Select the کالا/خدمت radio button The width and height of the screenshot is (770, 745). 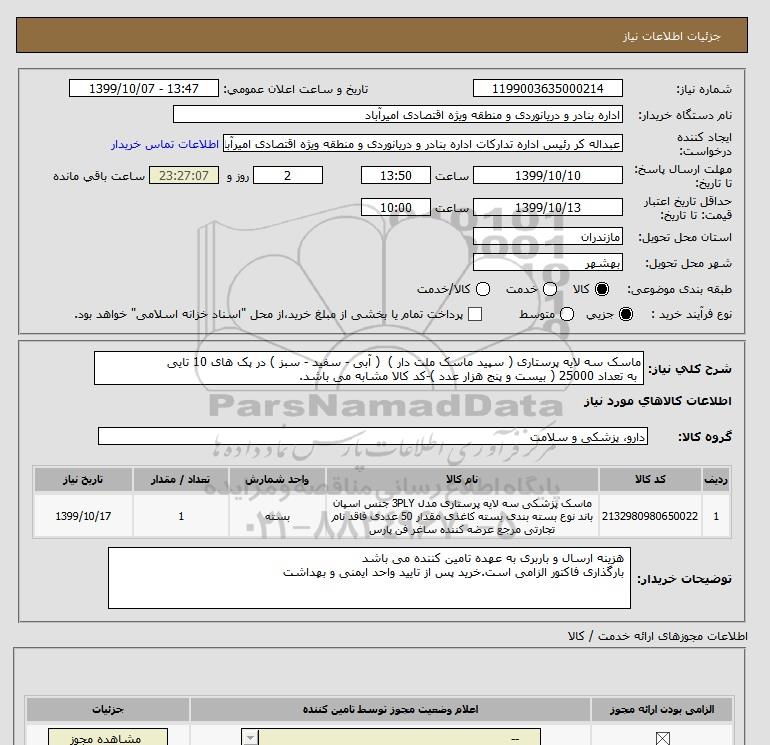tap(483, 289)
